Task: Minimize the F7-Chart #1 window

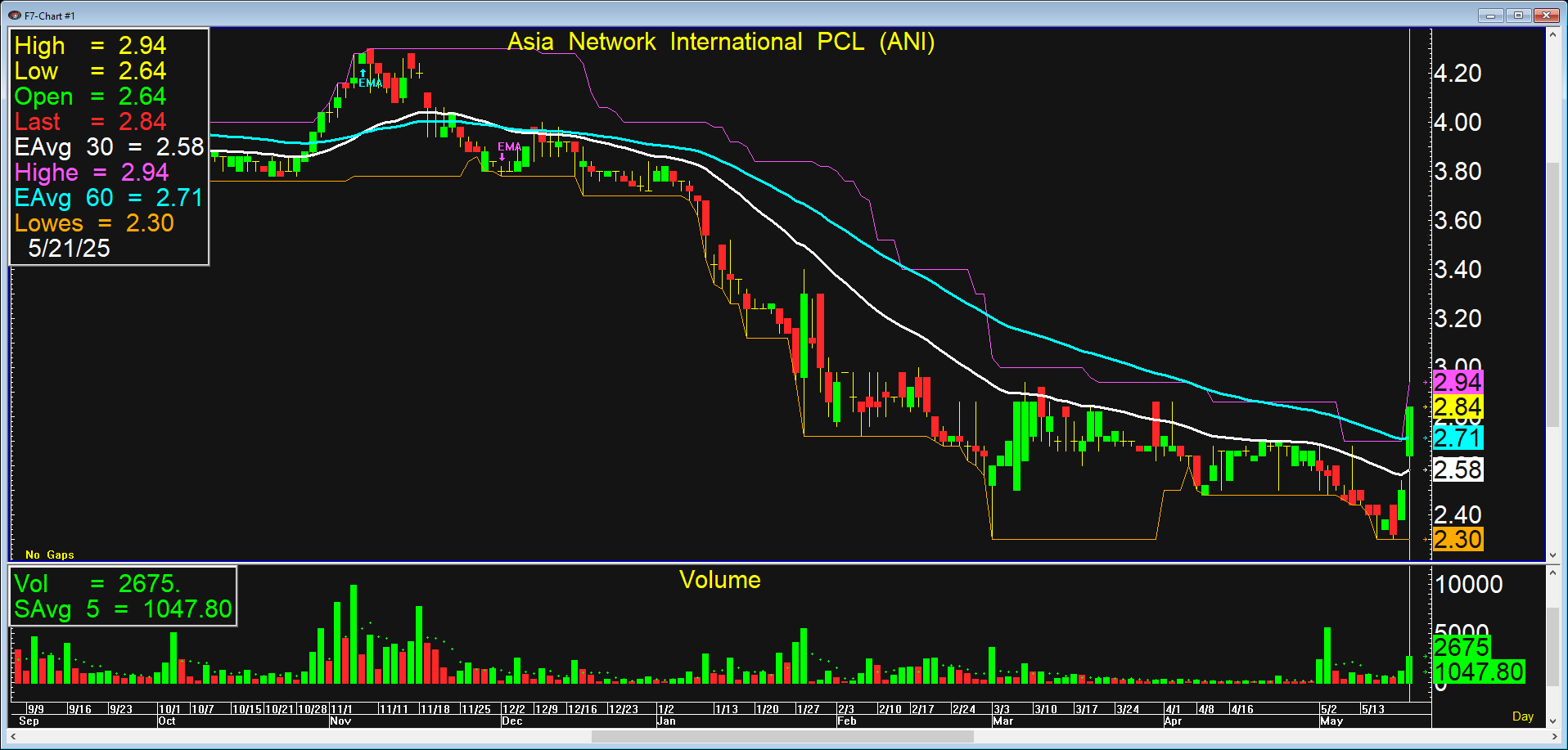Action: (1490, 15)
